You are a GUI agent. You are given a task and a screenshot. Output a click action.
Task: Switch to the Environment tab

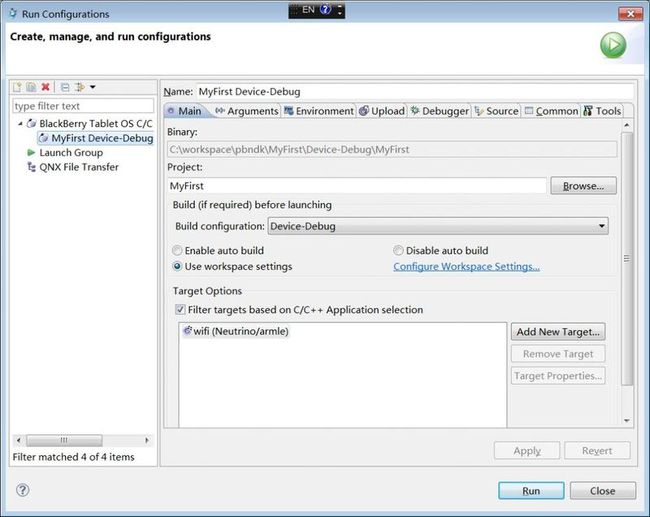pyautogui.click(x=319, y=111)
